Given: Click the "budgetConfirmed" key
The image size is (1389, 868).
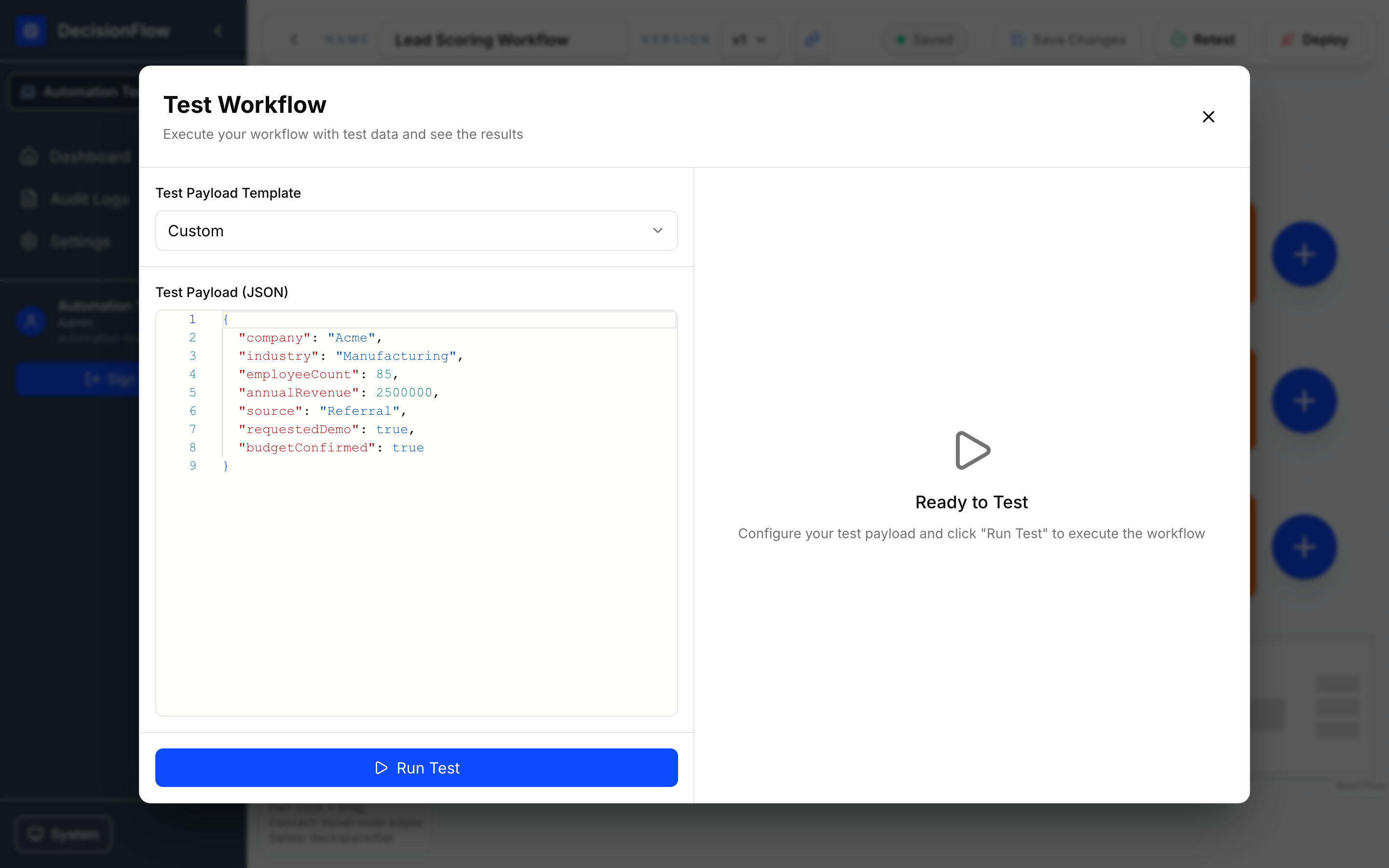Looking at the screenshot, I should coord(307,448).
